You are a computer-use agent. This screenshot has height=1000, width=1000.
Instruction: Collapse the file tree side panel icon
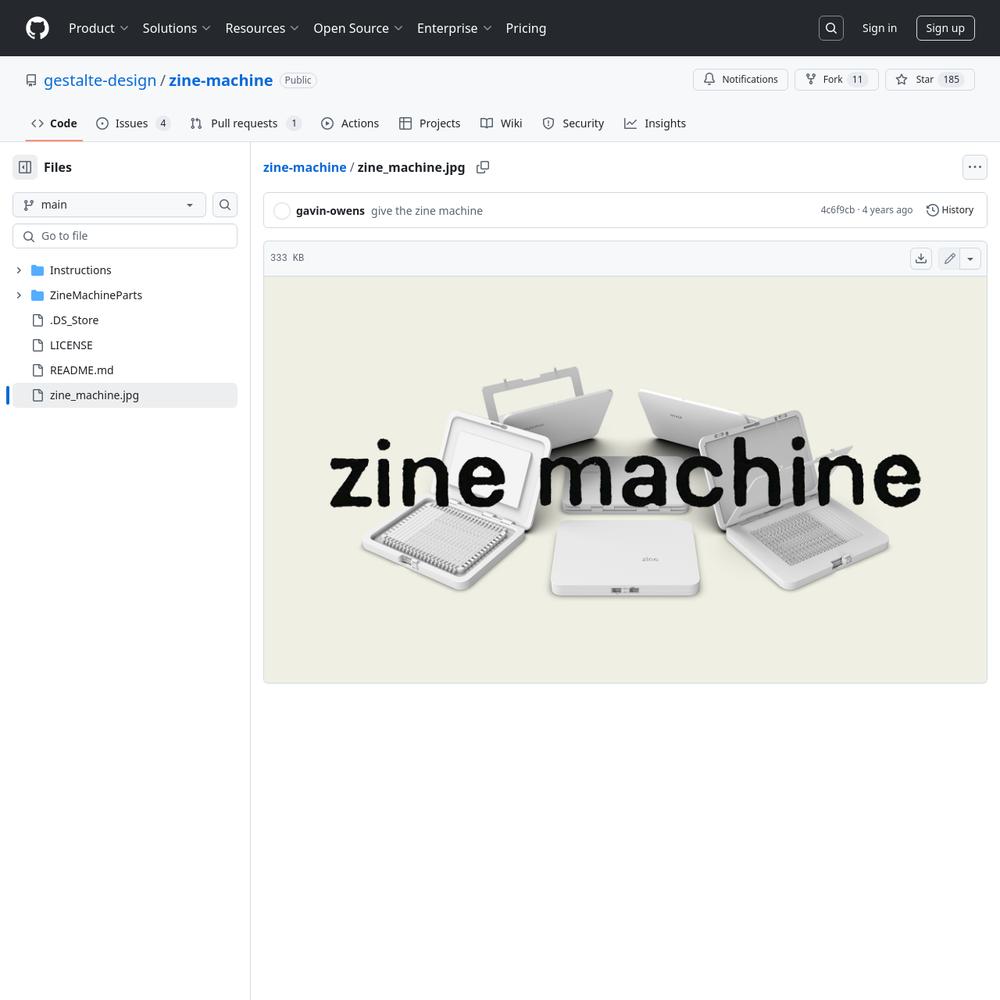tap(25, 167)
